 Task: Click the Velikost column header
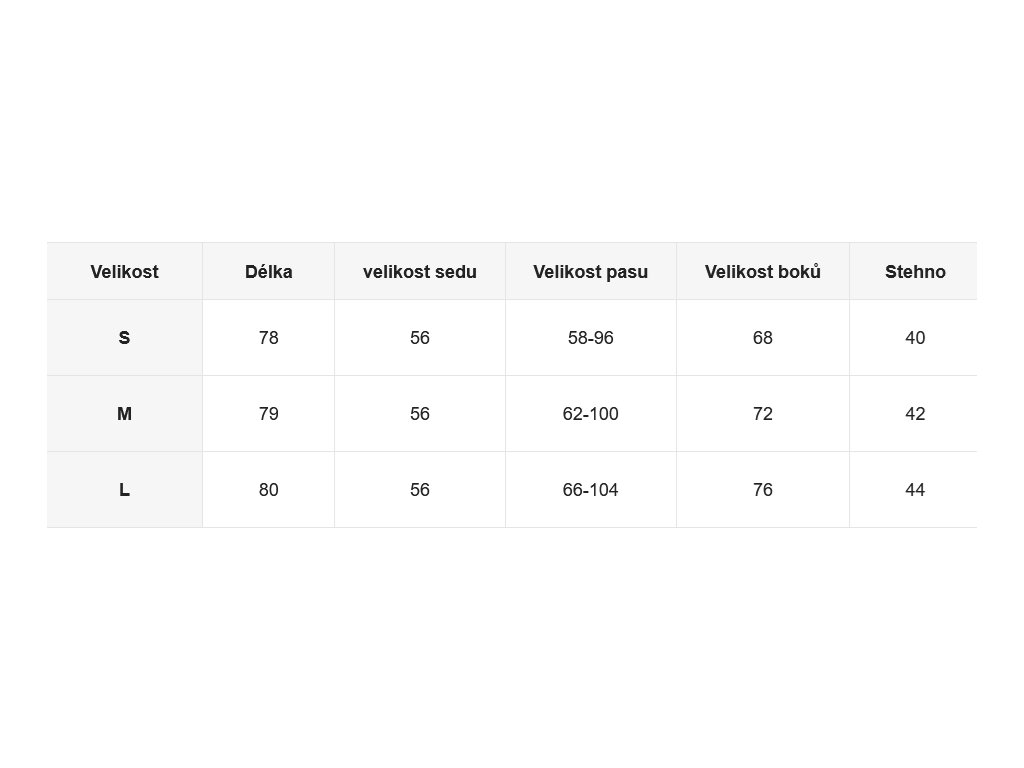coord(124,272)
